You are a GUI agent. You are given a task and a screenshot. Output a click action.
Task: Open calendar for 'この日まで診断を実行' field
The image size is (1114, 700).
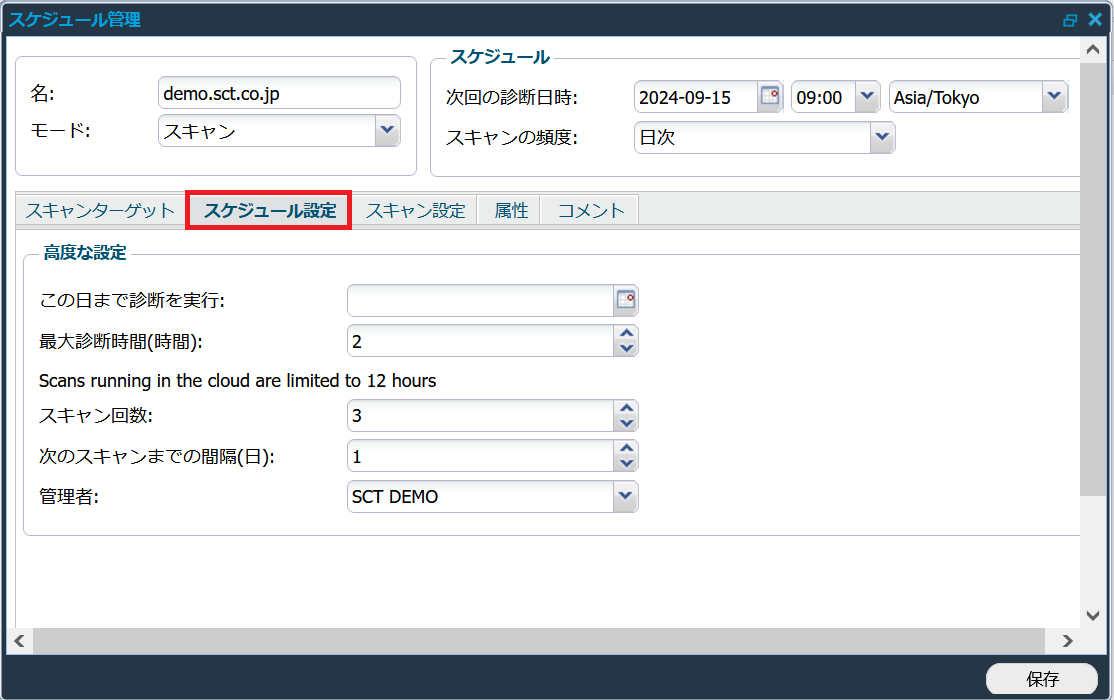[x=626, y=301]
